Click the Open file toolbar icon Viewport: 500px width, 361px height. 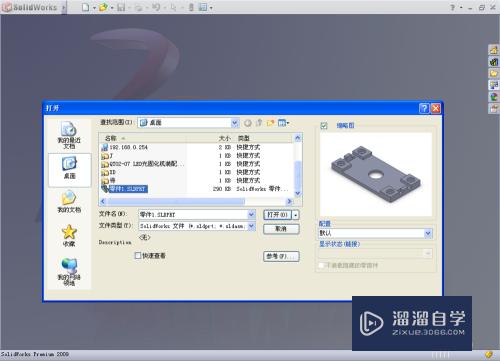click(103, 7)
